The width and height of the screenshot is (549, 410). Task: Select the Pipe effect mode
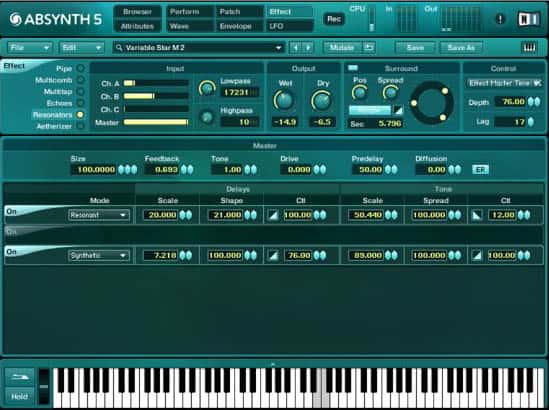(80, 68)
